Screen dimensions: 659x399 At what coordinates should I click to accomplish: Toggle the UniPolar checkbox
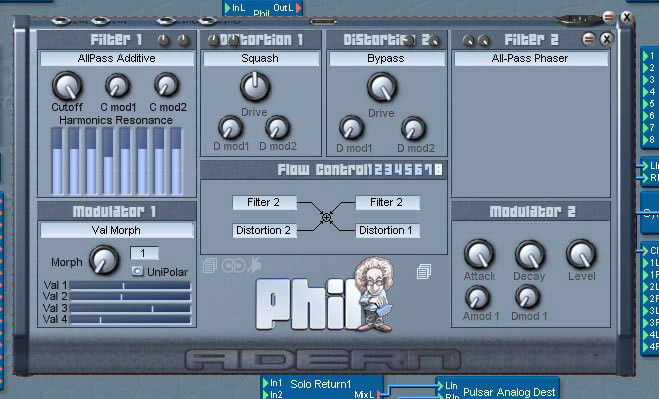[x=137, y=271]
